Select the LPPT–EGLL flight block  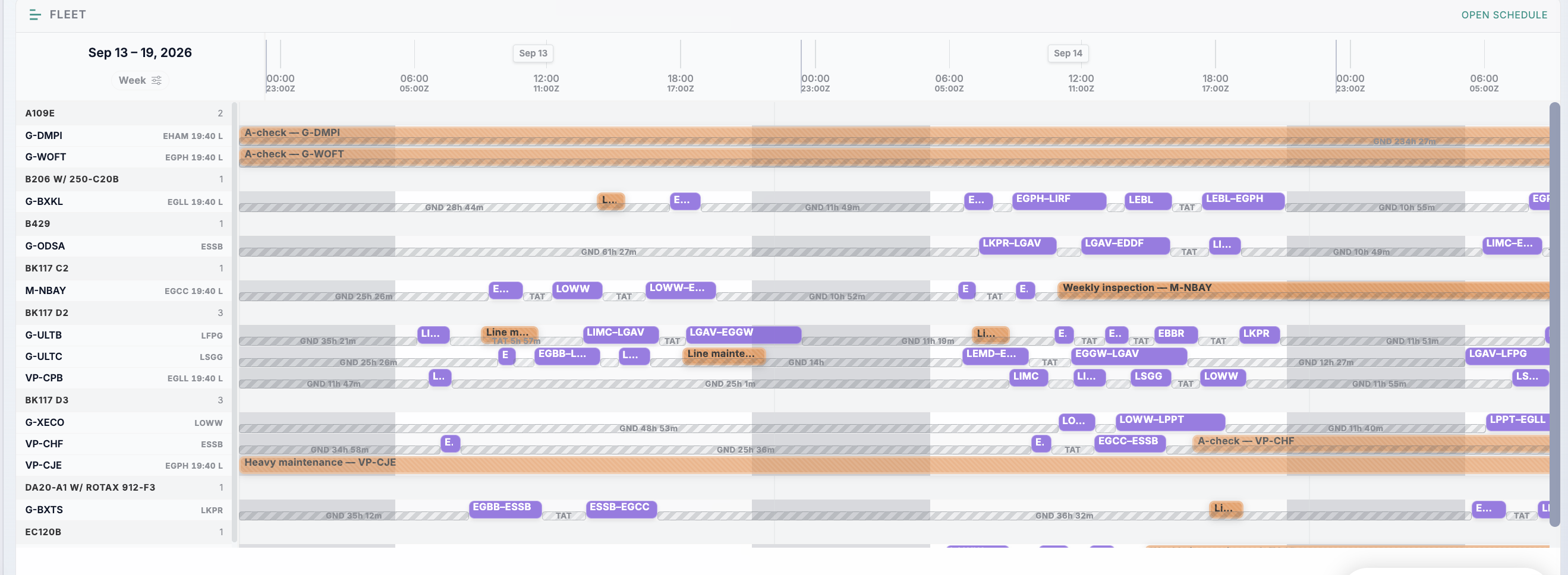(1517, 421)
